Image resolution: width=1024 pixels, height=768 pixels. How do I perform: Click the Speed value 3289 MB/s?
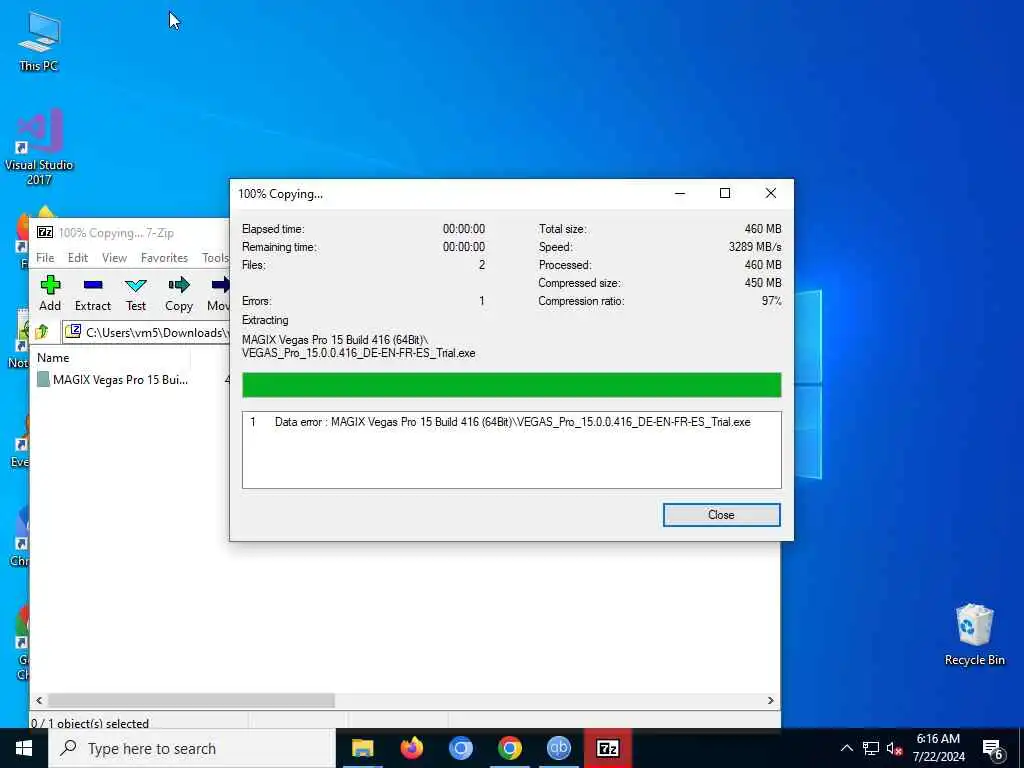point(755,247)
